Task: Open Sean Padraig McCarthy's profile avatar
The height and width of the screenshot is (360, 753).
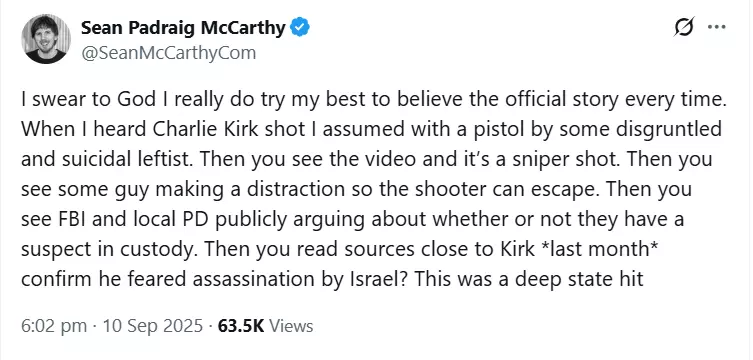Action: click(46, 39)
